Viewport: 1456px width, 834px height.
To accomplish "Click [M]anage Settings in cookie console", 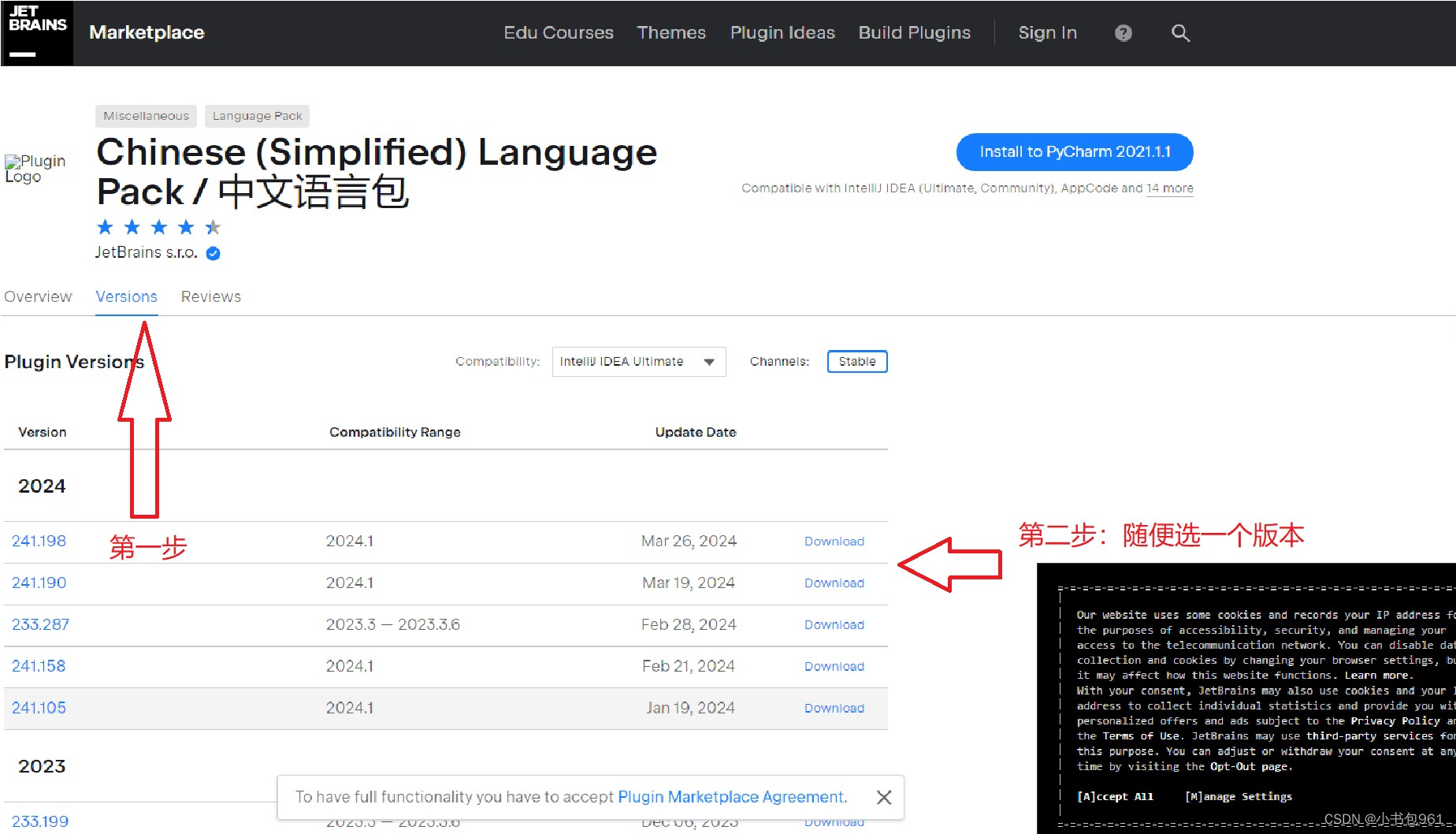I will click(1239, 797).
